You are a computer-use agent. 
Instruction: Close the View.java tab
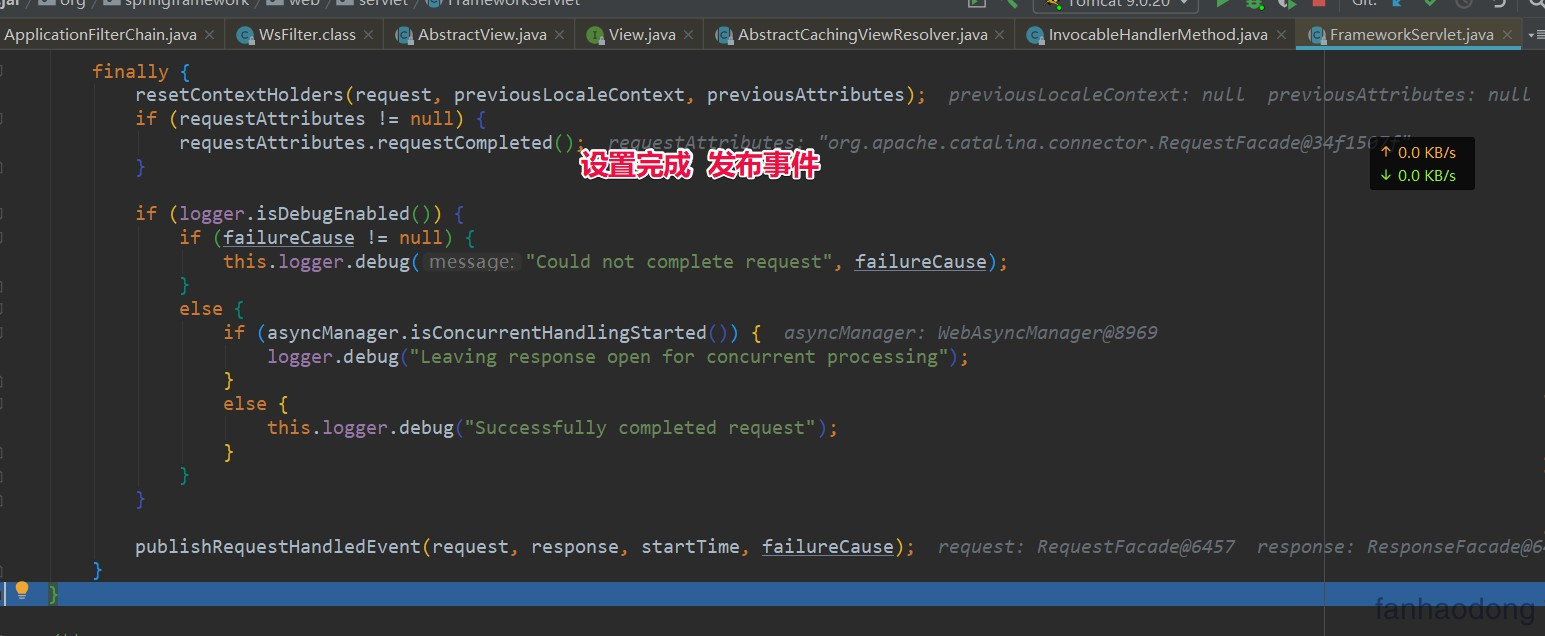(x=689, y=34)
